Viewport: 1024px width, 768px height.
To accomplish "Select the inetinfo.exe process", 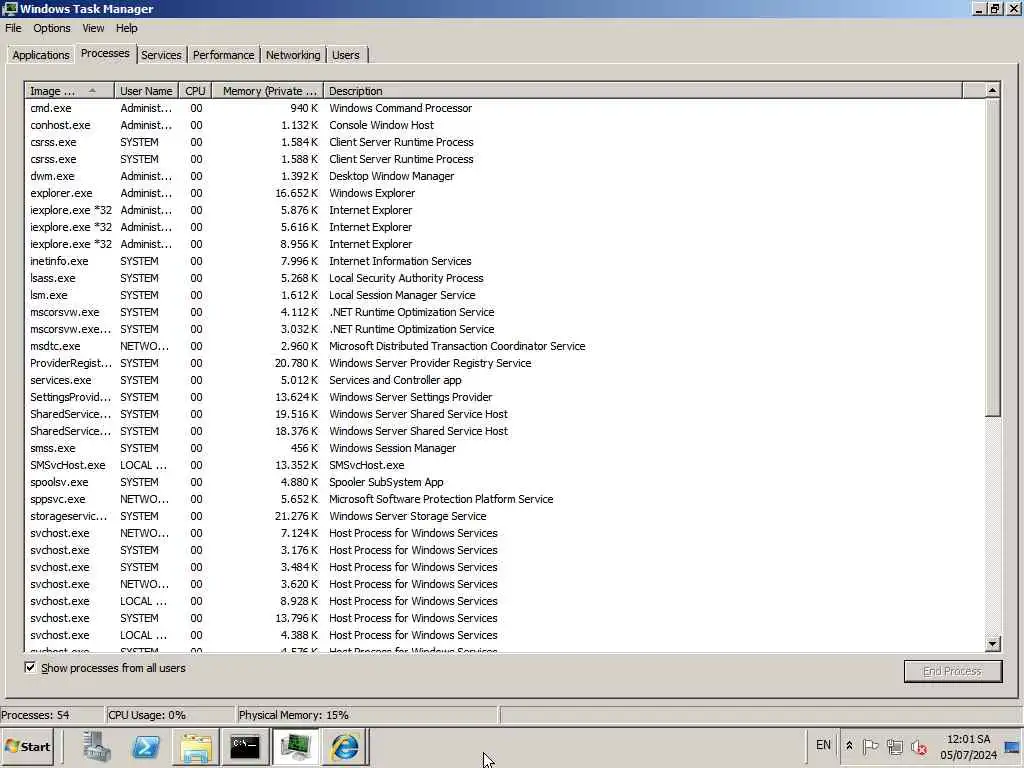I will (x=504, y=261).
